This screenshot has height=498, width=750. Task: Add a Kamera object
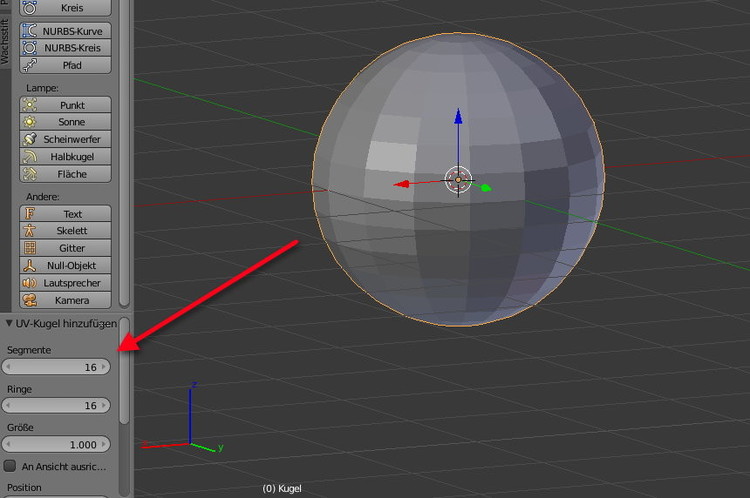(66, 300)
